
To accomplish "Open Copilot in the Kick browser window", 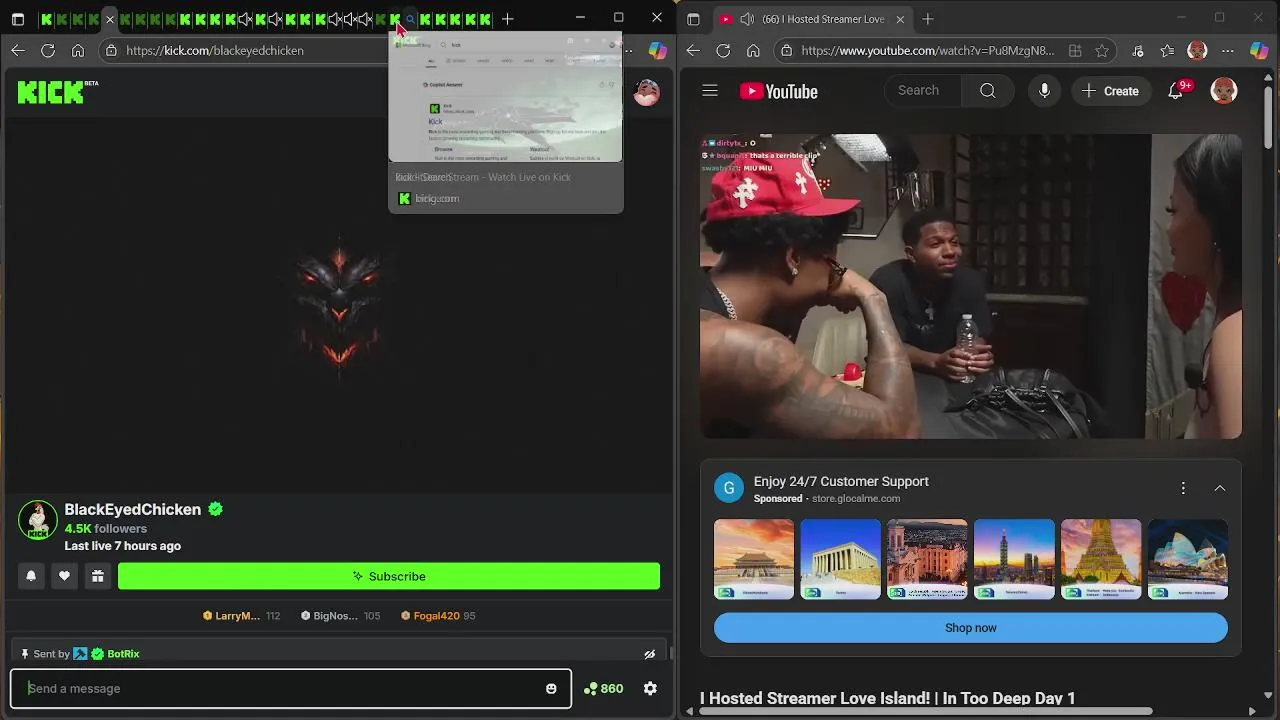I will [657, 50].
